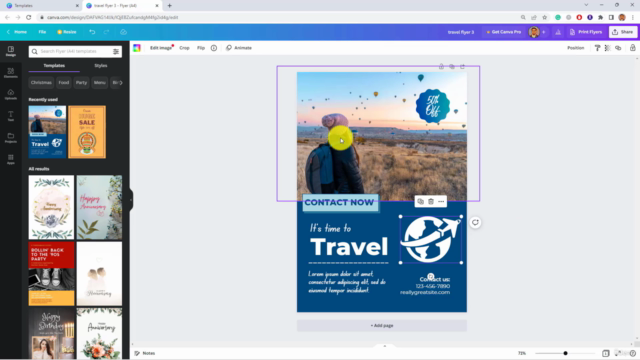Viewport: 640px width, 360px height.
Task: Select the CONTACT NOW text on flyer
Action: [340, 202]
